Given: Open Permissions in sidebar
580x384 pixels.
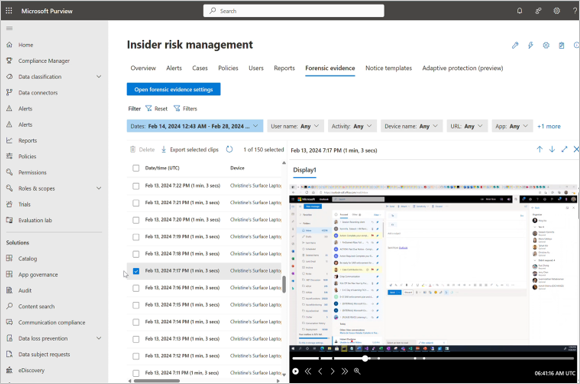Looking at the screenshot, I should point(32,172).
